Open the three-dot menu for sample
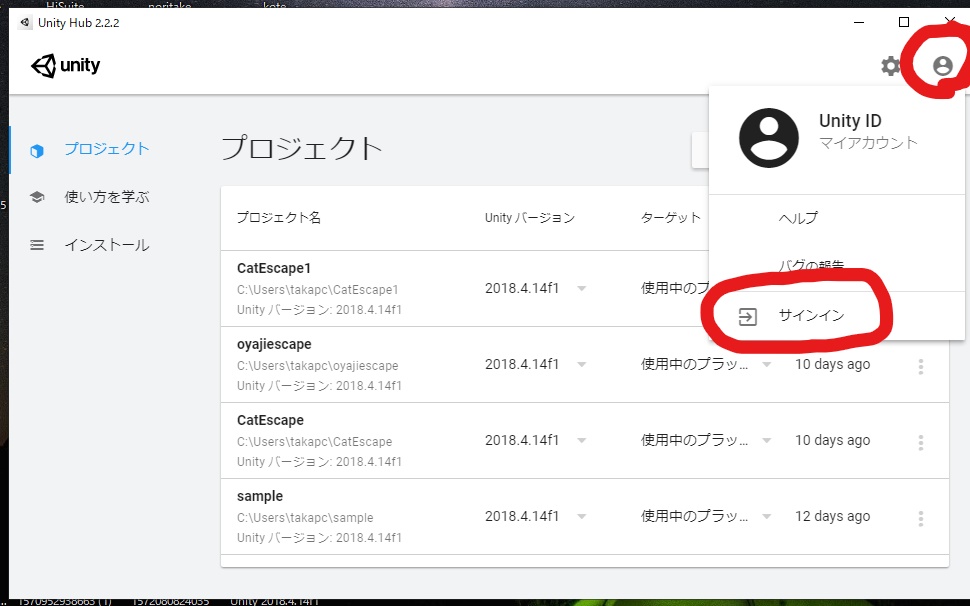Image resolution: width=970 pixels, height=606 pixels. click(x=921, y=518)
